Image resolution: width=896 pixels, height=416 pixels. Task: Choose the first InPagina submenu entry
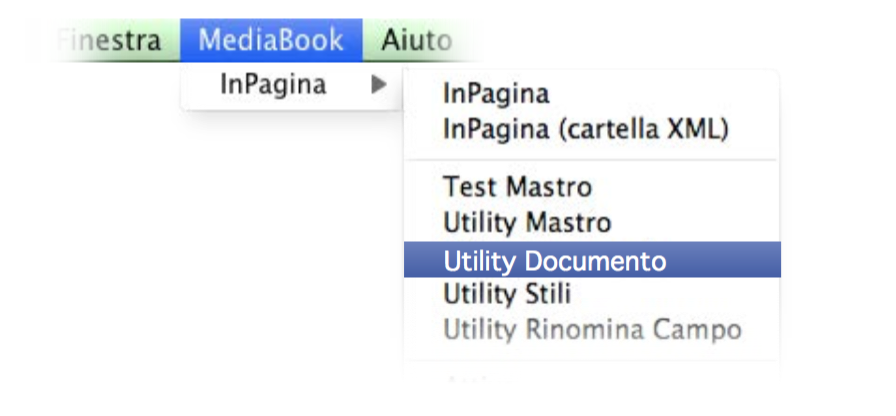(x=496, y=95)
